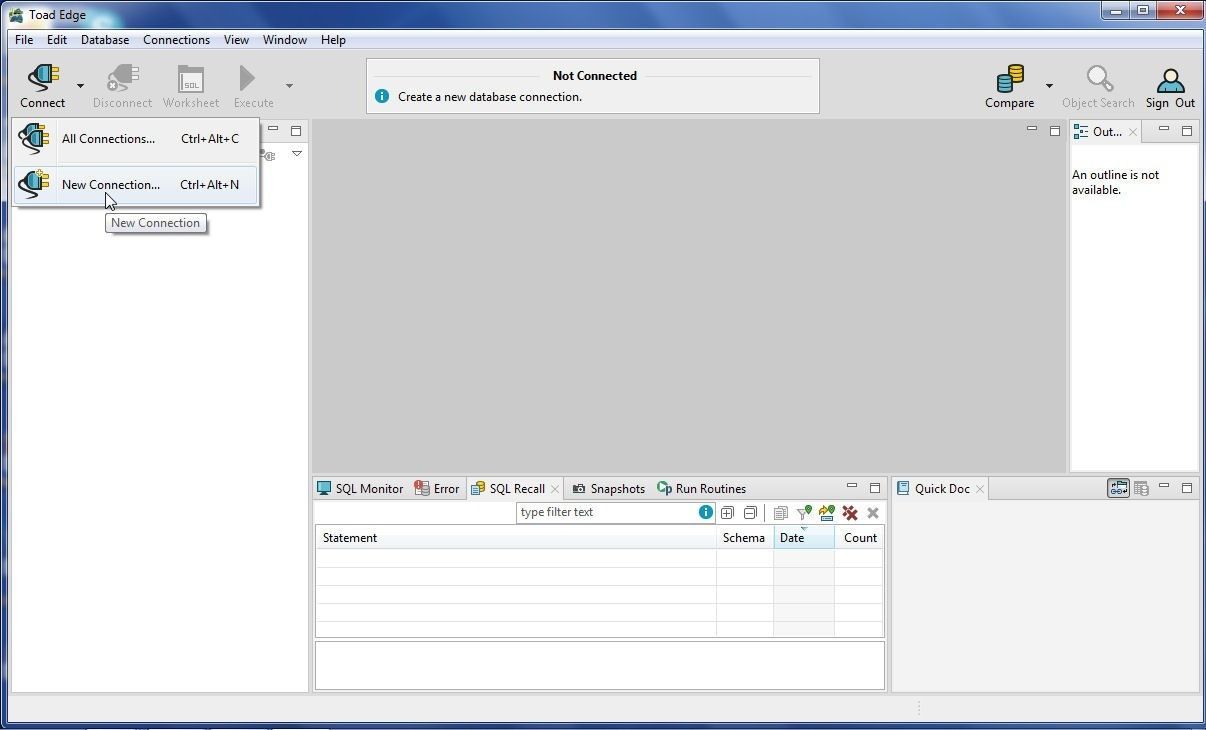
Task: Switch to the SQL Monitor tab
Action: (360, 489)
